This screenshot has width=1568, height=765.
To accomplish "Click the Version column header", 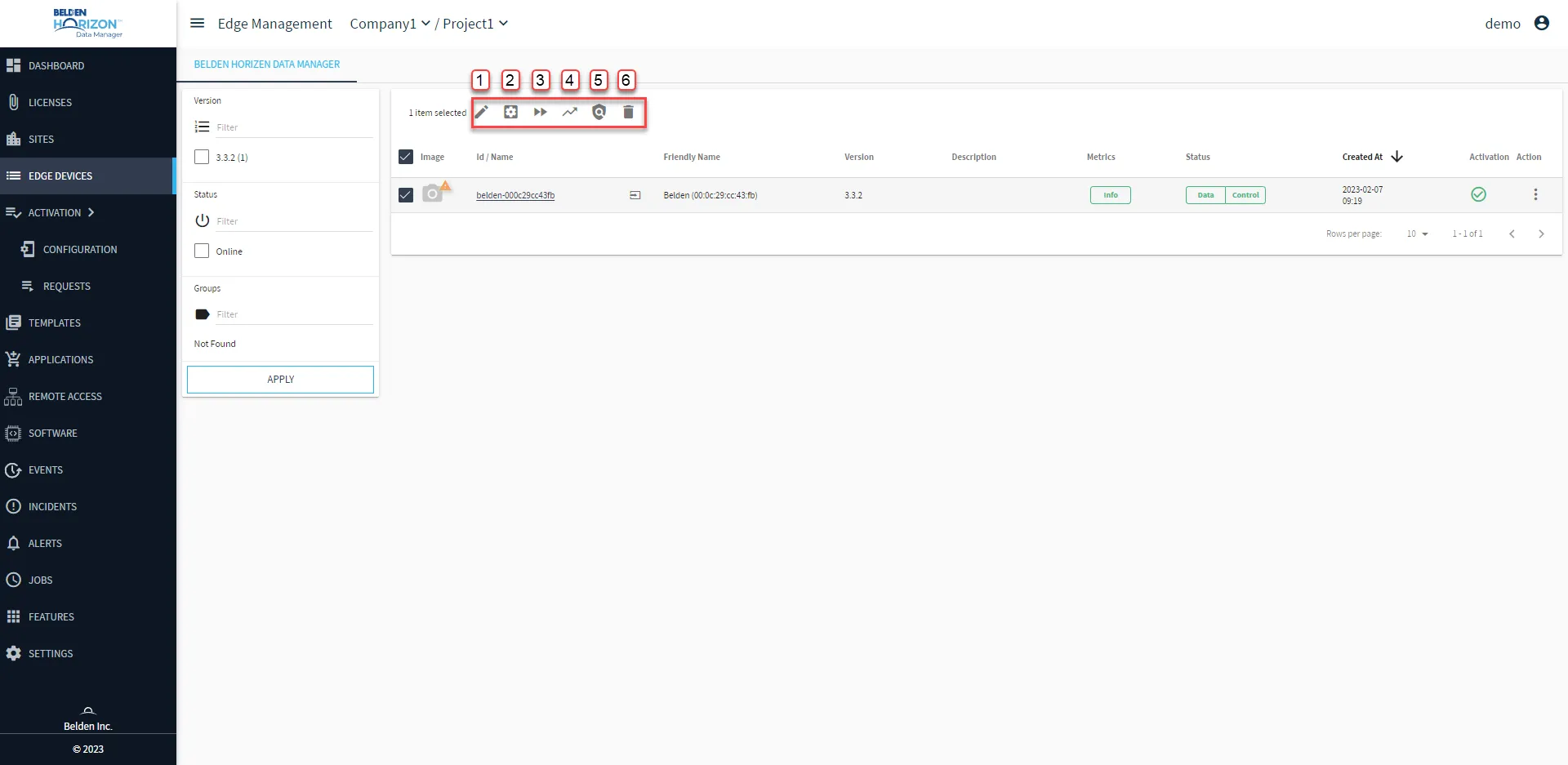I will pos(859,157).
